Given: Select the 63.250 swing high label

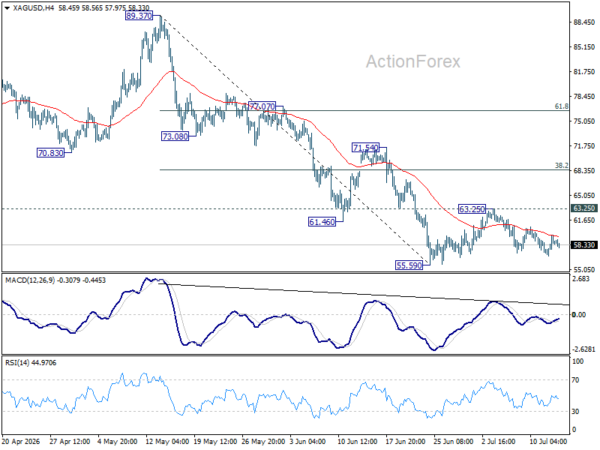Looking at the screenshot, I should tap(472, 209).
